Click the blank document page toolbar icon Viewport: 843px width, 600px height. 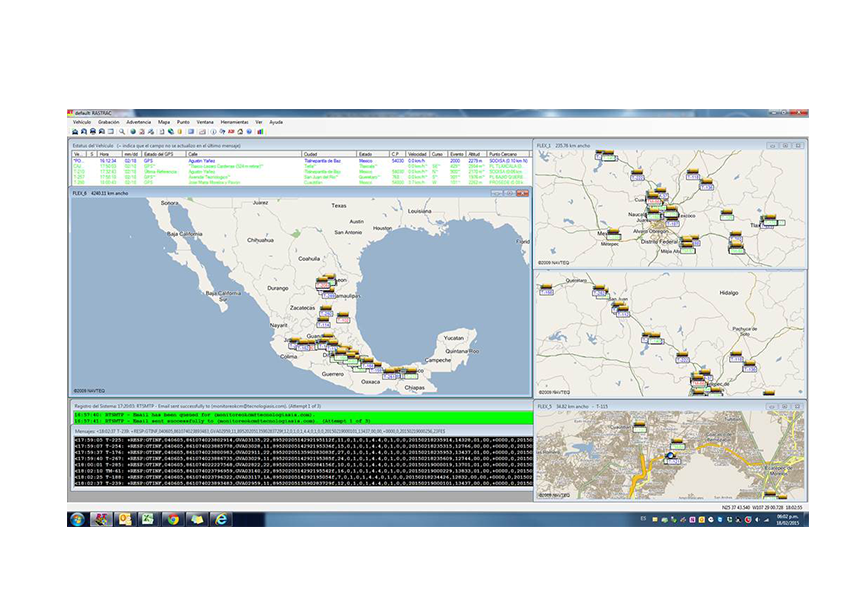tap(161, 132)
